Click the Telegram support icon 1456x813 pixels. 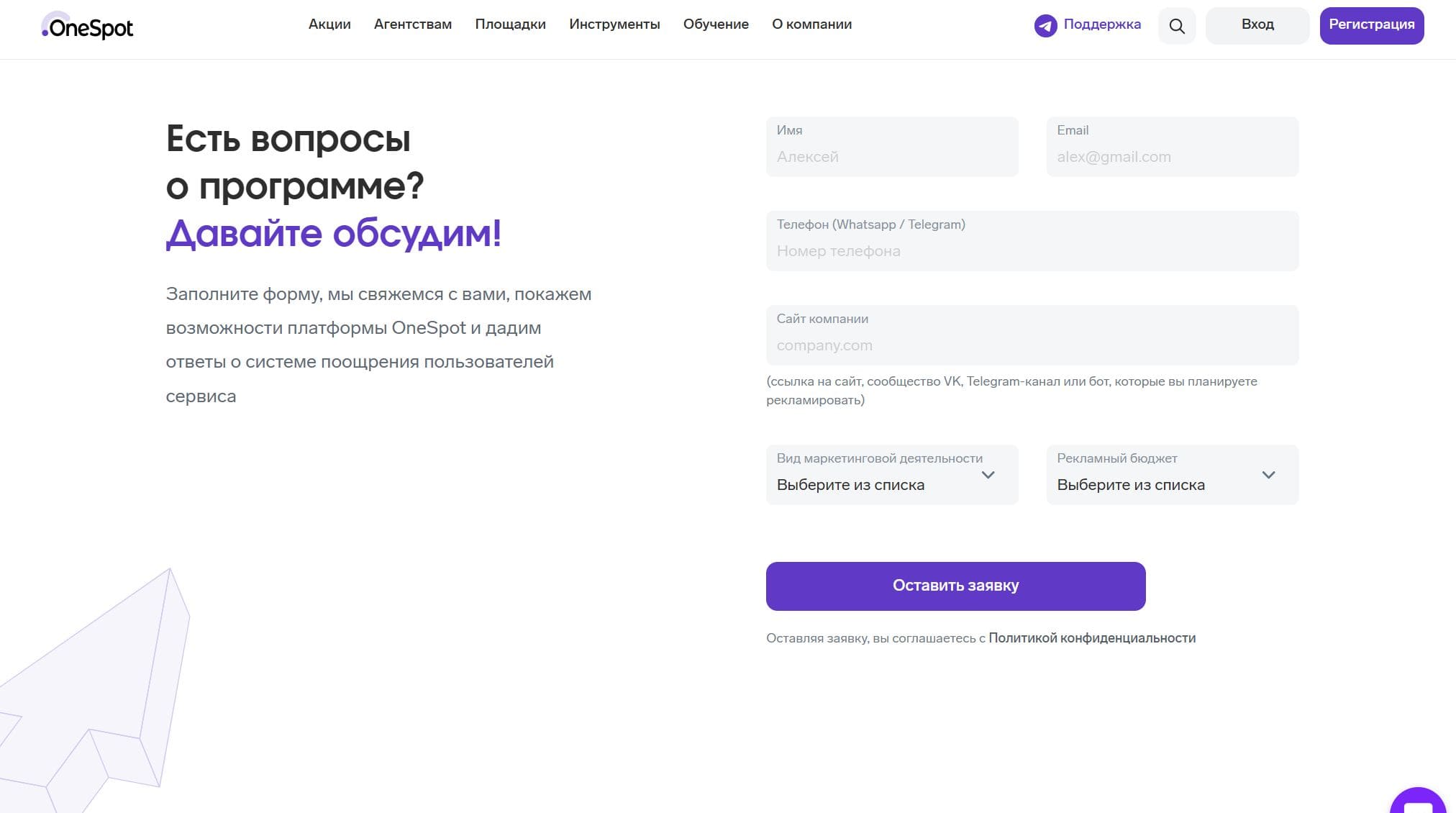point(1045,26)
